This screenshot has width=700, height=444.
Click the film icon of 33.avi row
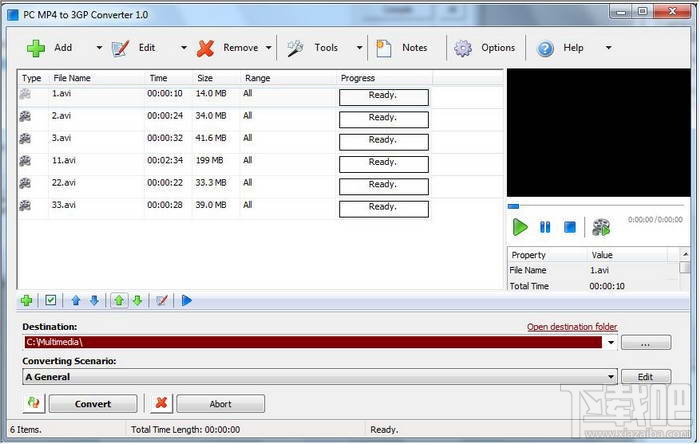[25, 205]
